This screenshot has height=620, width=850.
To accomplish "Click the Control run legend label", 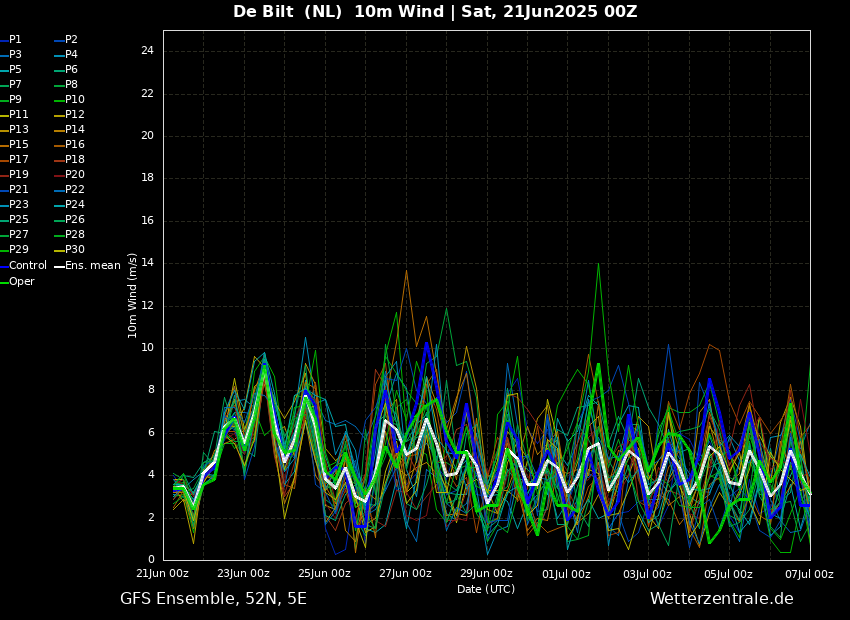I will (28, 266).
